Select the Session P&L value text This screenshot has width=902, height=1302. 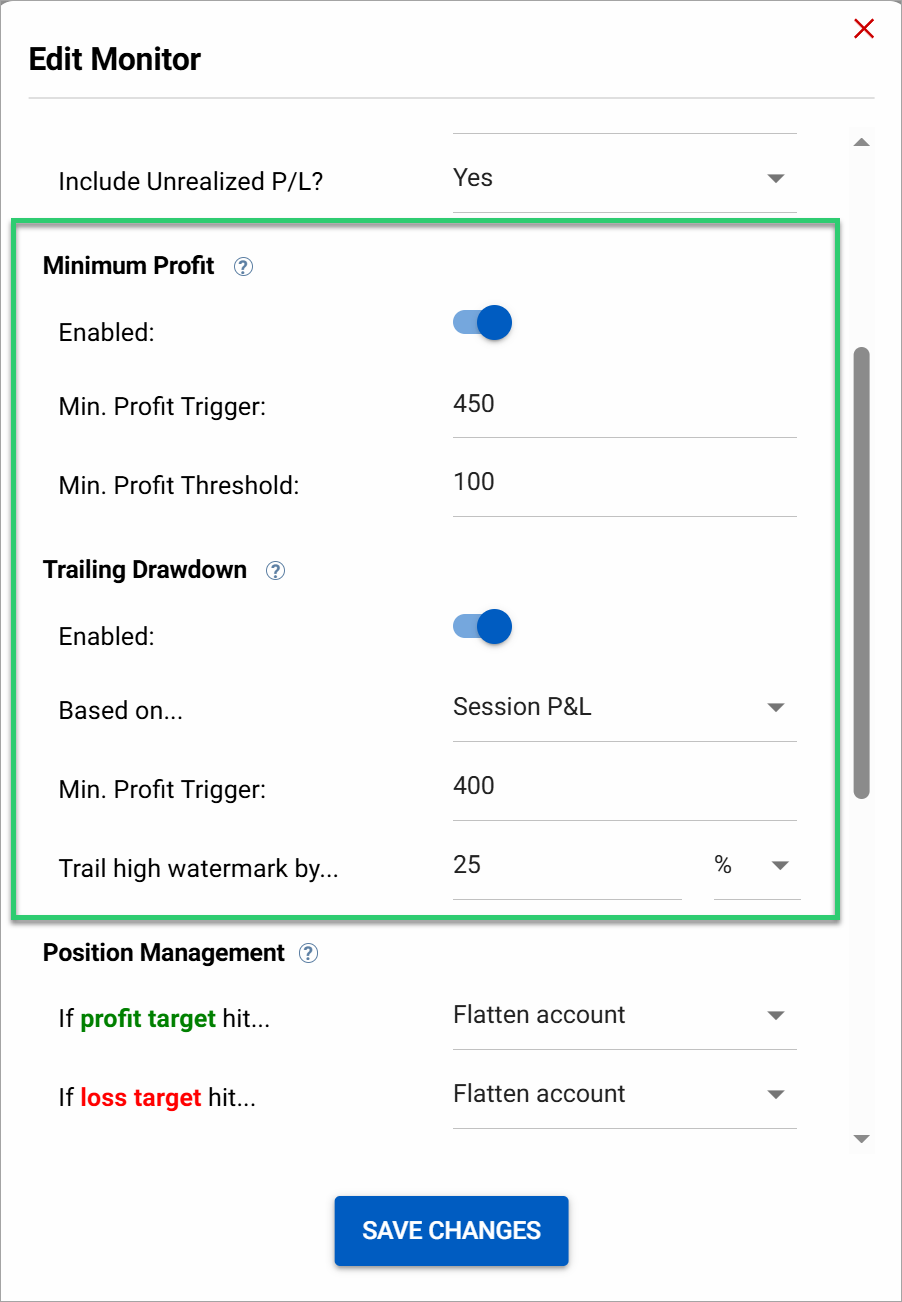pyautogui.click(x=522, y=707)
